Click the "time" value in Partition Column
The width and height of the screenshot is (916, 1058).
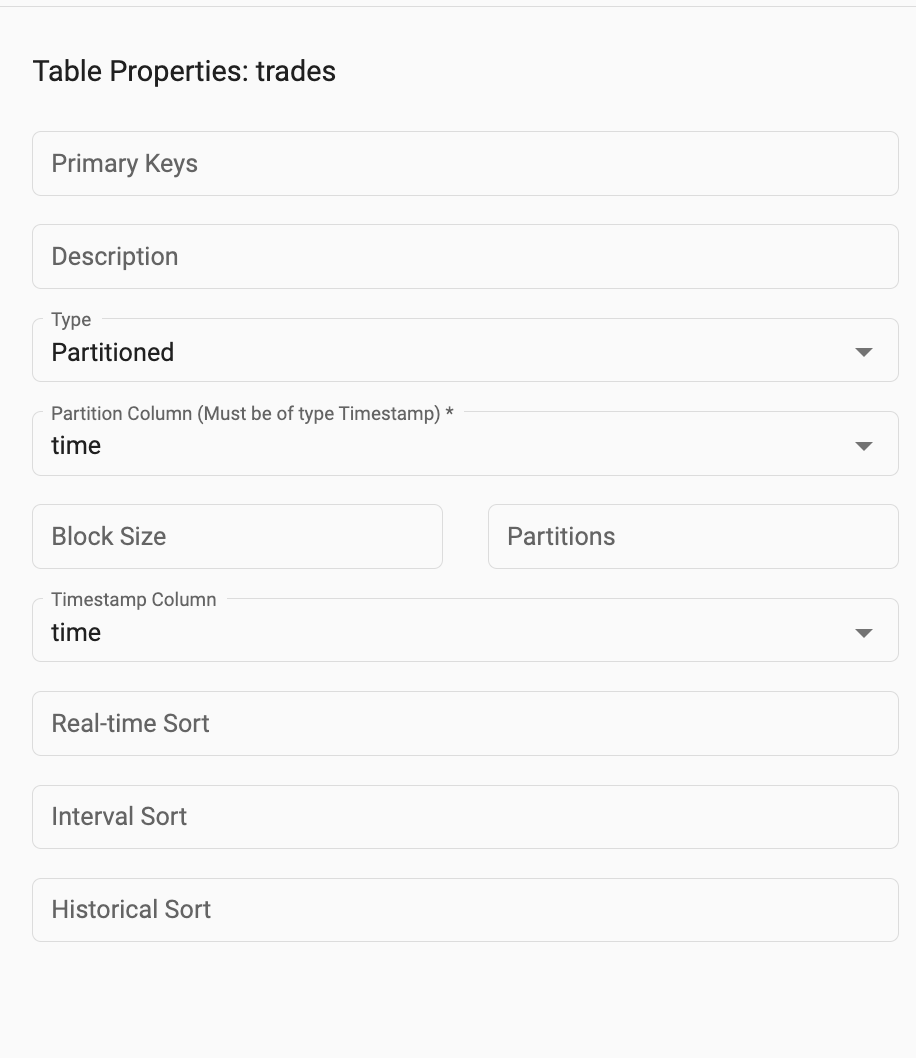click(x=76, y=446)
